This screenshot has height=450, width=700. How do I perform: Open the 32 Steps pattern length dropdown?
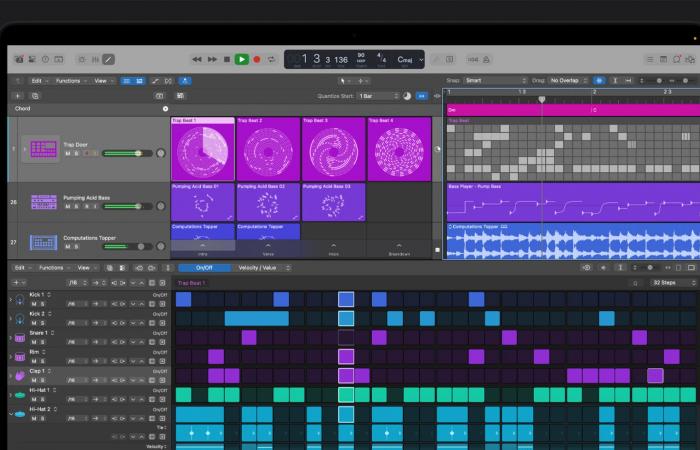coord(666,283)
